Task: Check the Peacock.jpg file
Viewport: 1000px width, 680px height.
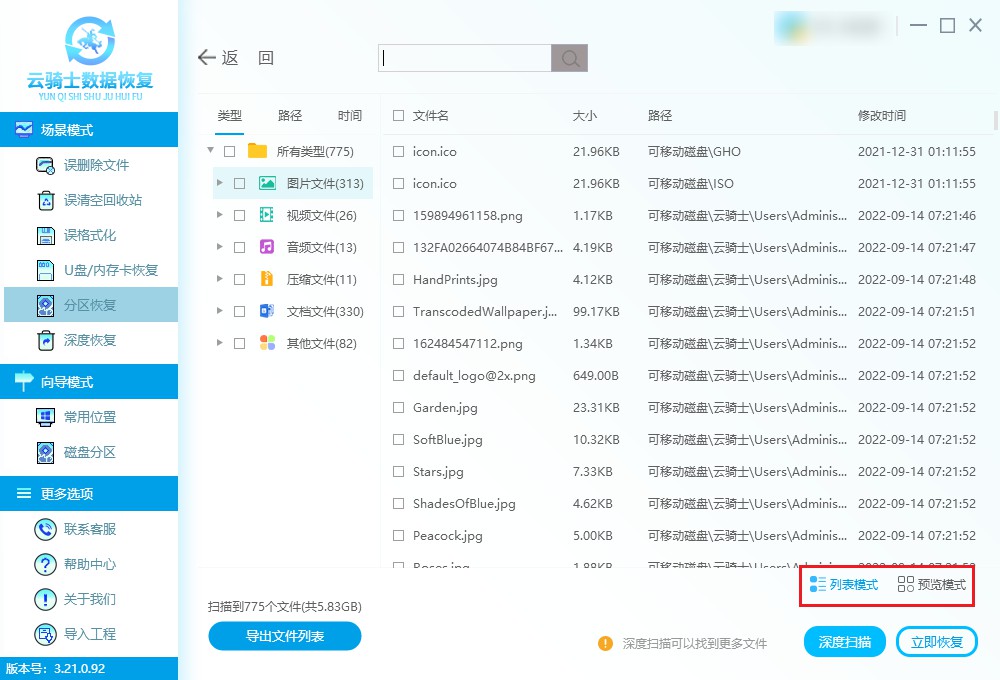Action: pos(399,536)
